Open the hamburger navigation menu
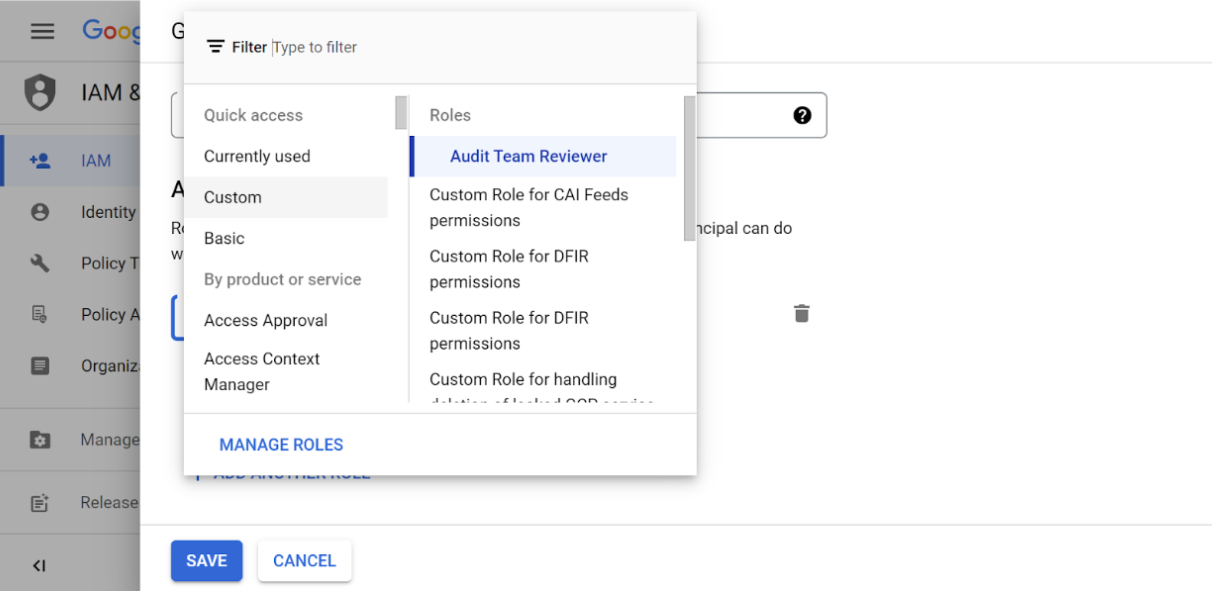This screenshot has width=1212, height=591. 42,31
